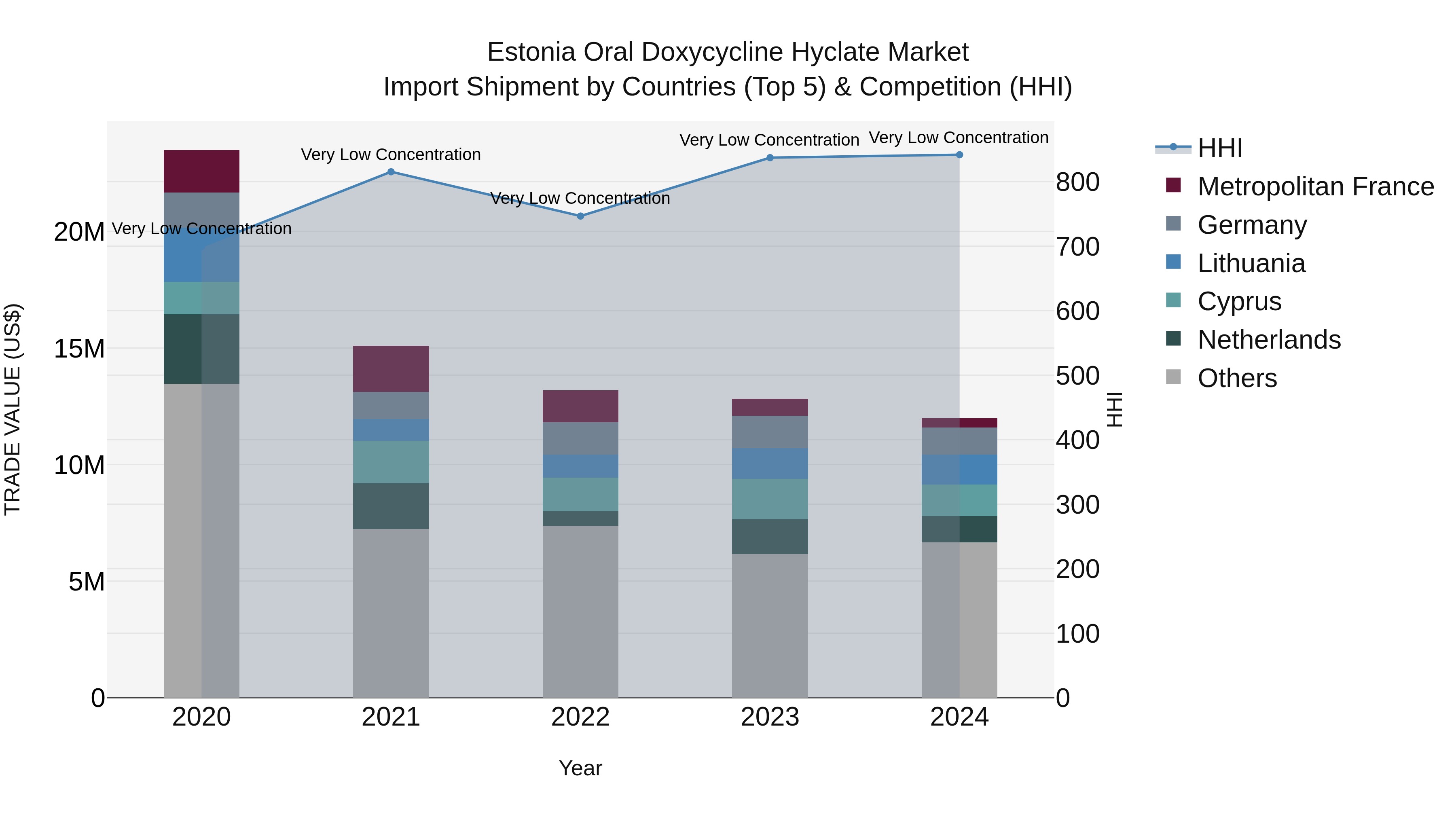Select the 2024 HHI data point
The height and width of the screenshot is (819, 1456).
point(959,155)
